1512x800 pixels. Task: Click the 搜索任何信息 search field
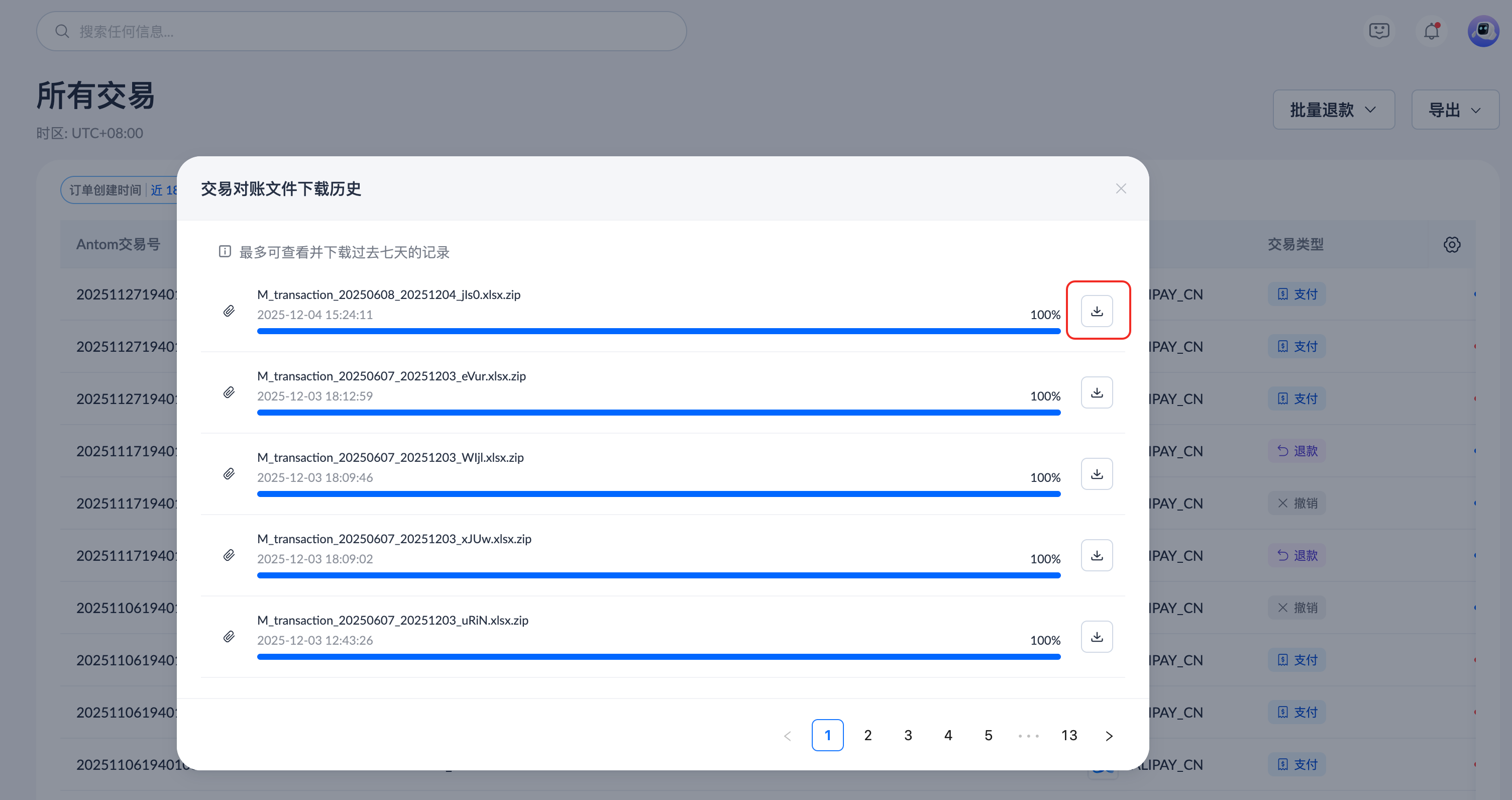pos(362,31)
